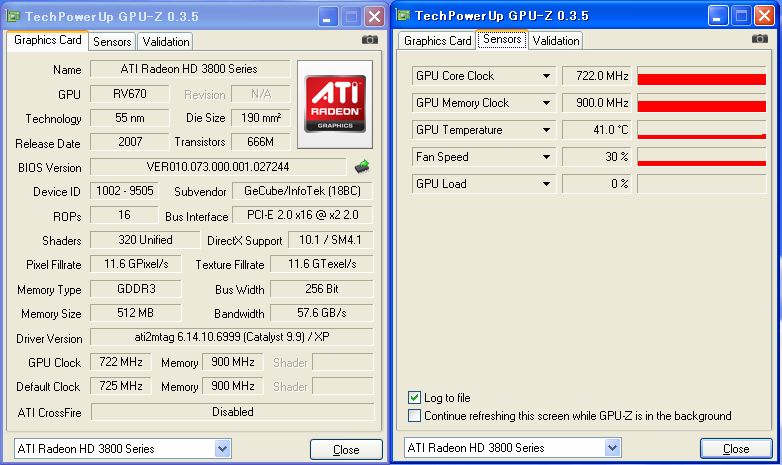Open the GPU Load sensor dropdown
The height and width of the screenshot is (465, 782).
coord(547,184)
